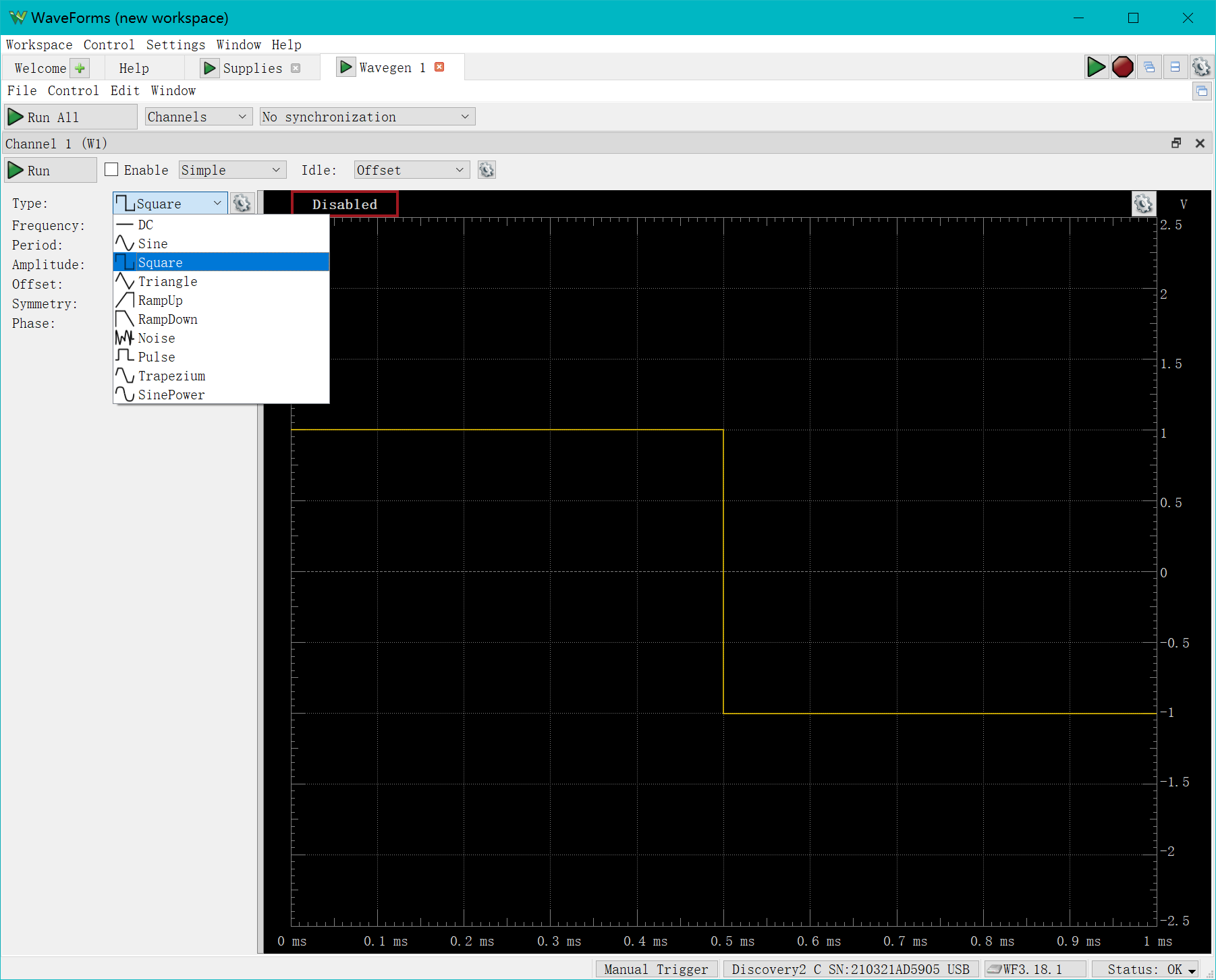Screen dimensions: 1216x980
Task: Click the green plus icon on Welcome tab
Action: 80,68
